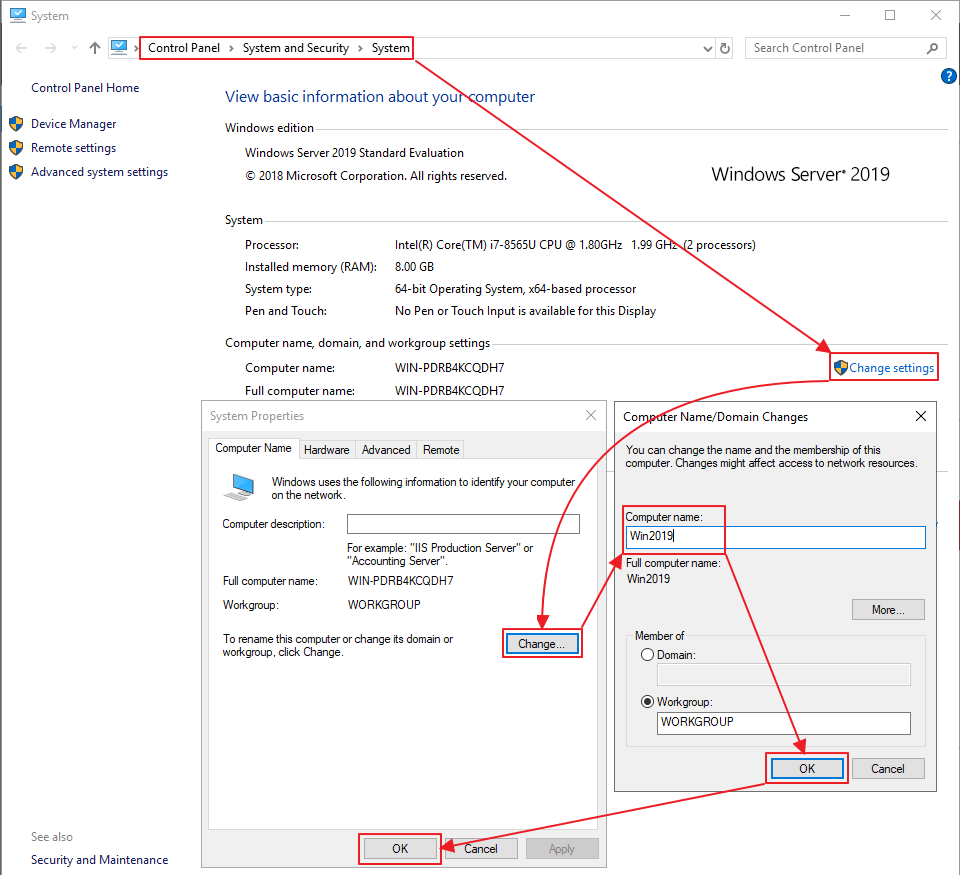Select the Workgroup radio button
This screenshot has width=960, height=875.
(647, 702)
